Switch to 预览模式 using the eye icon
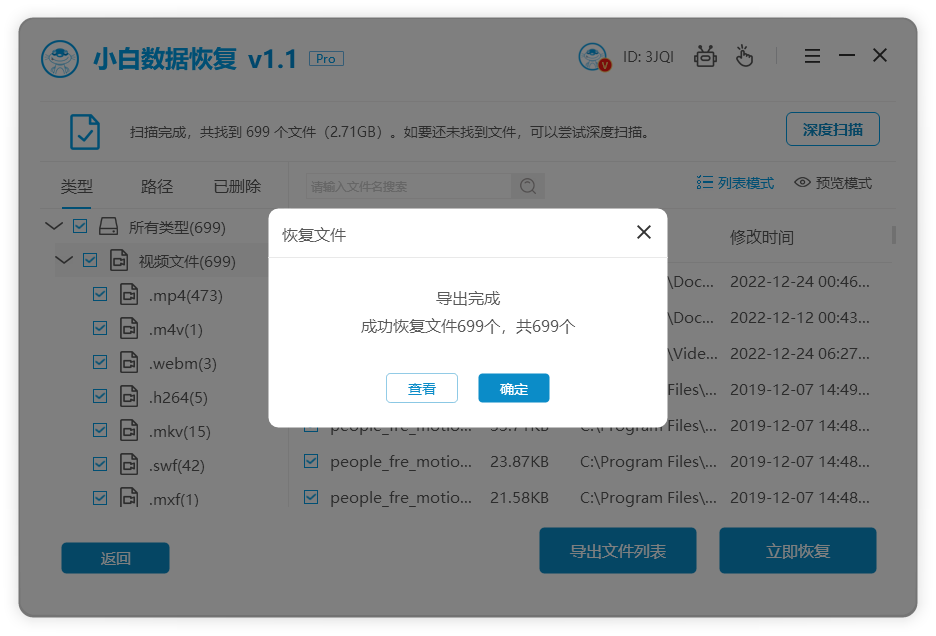Image resolution: width=936 pixels, height=636 pixels. point(801,182)
